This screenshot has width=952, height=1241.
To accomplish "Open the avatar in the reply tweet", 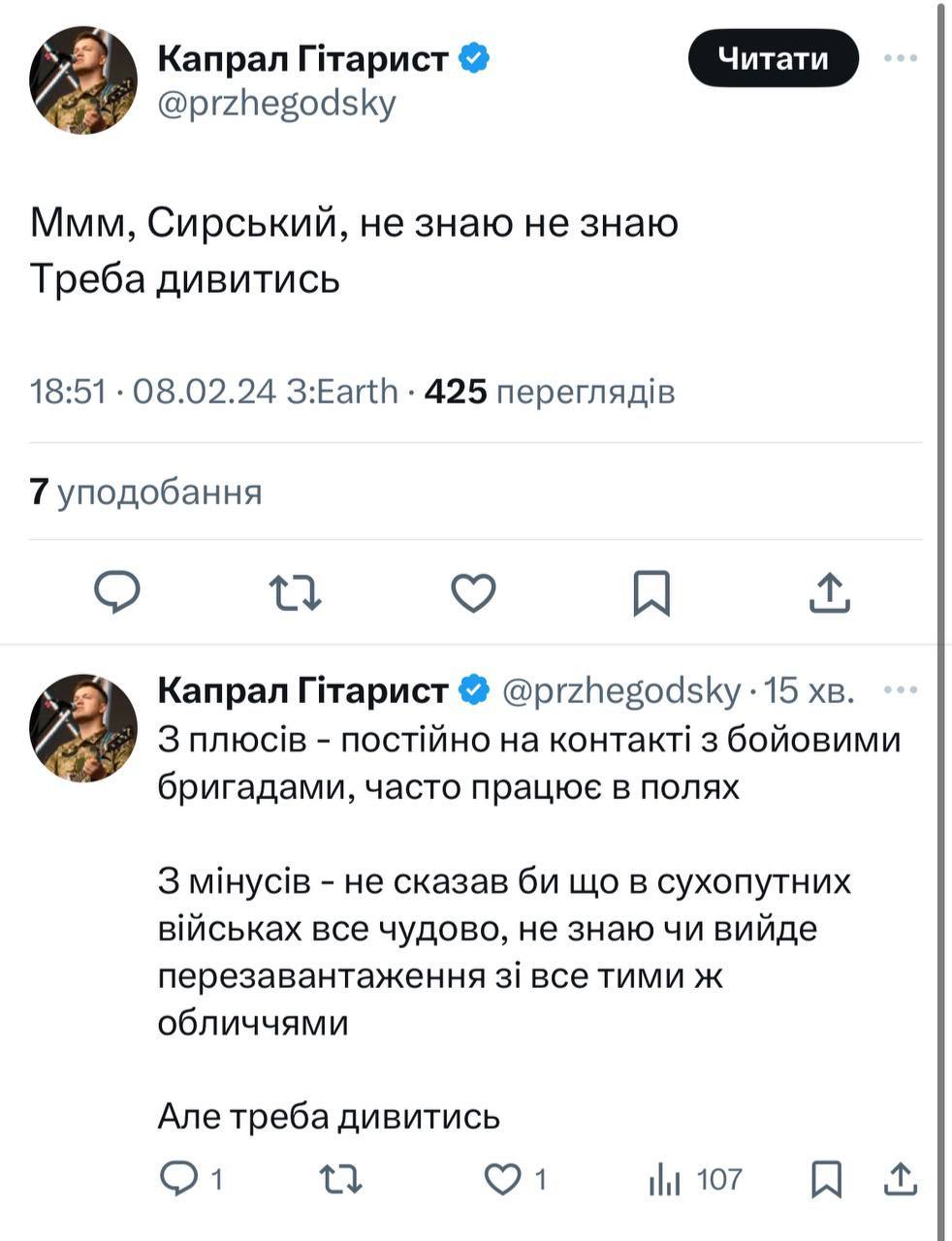I will pos(83,728).
